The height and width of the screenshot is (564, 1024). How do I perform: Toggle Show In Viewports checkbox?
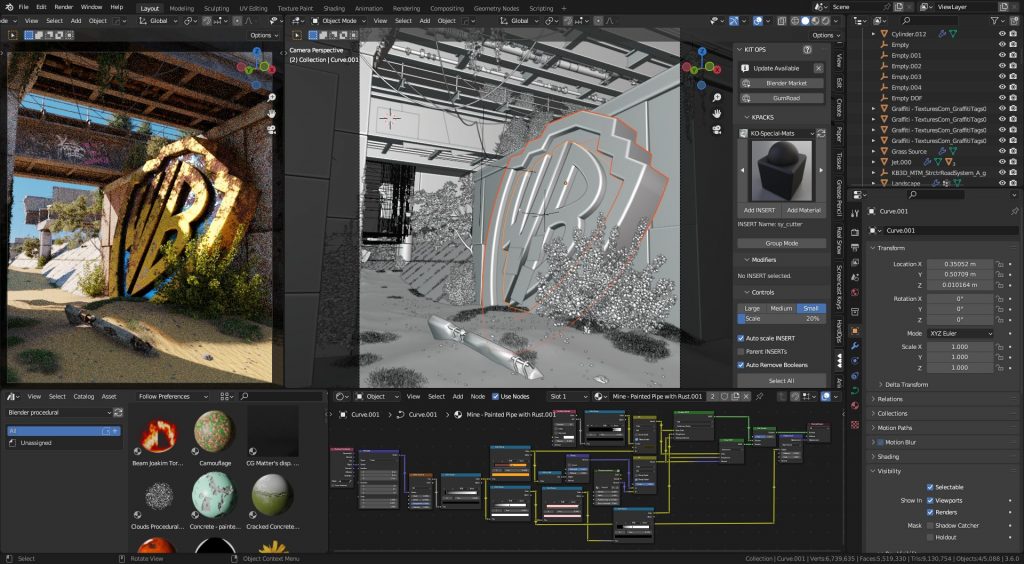930,501
